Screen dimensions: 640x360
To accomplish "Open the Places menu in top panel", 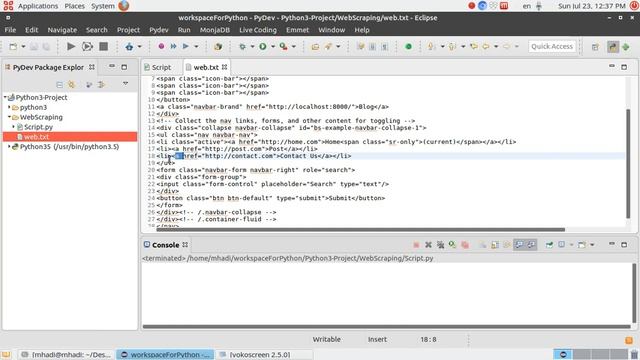I will (x=74, y=6).
